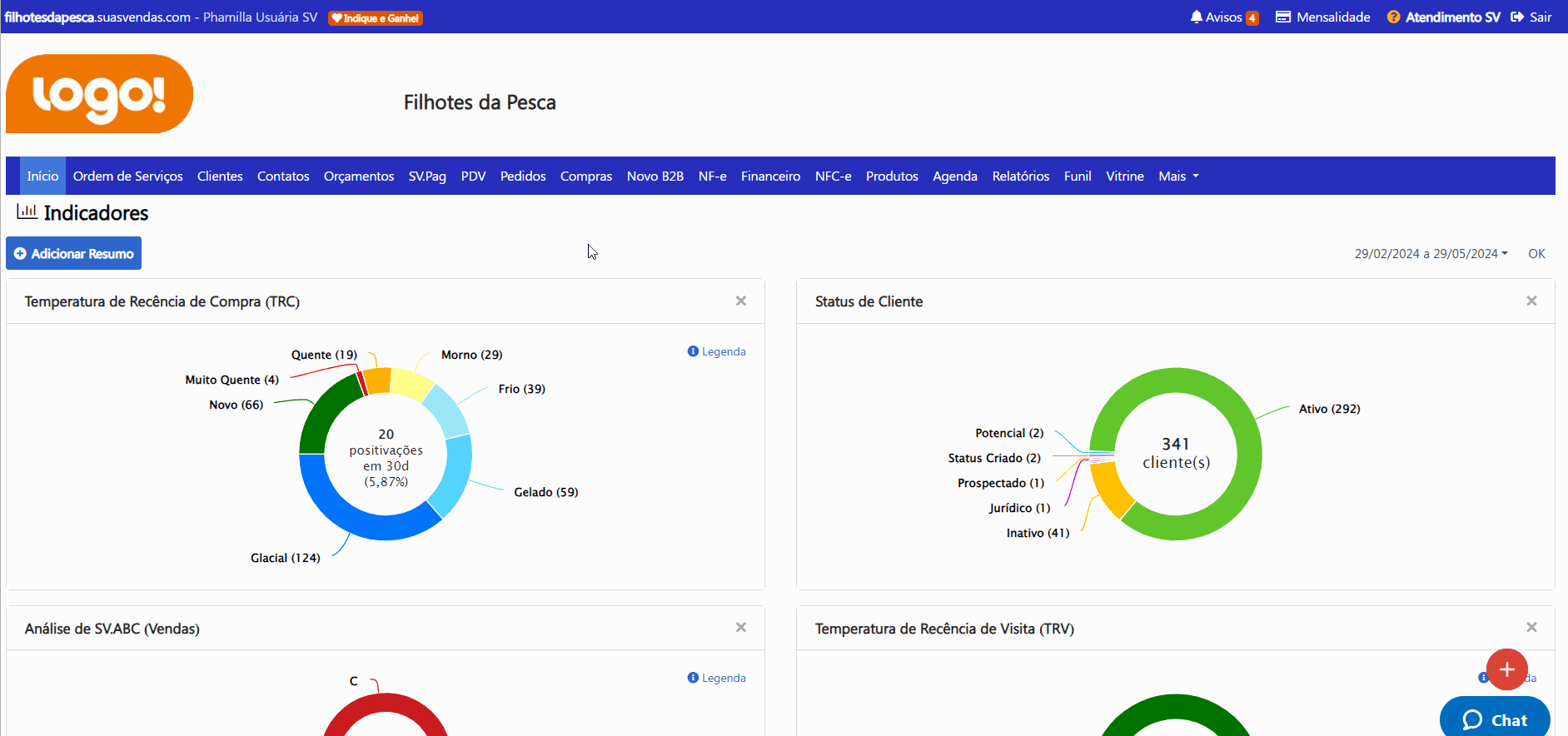Click the Muito Quente (4) label
The height and width of the screenshot is (736, 1568).
[x=231, y=380]
